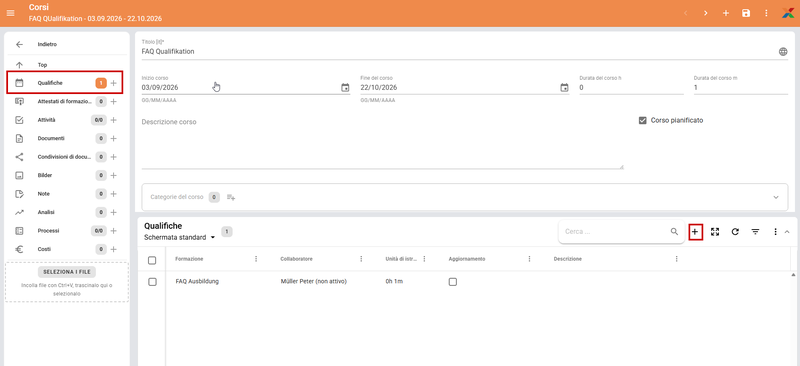
Task: Jump to Top in the sidebar
Action: click(42, 65)
